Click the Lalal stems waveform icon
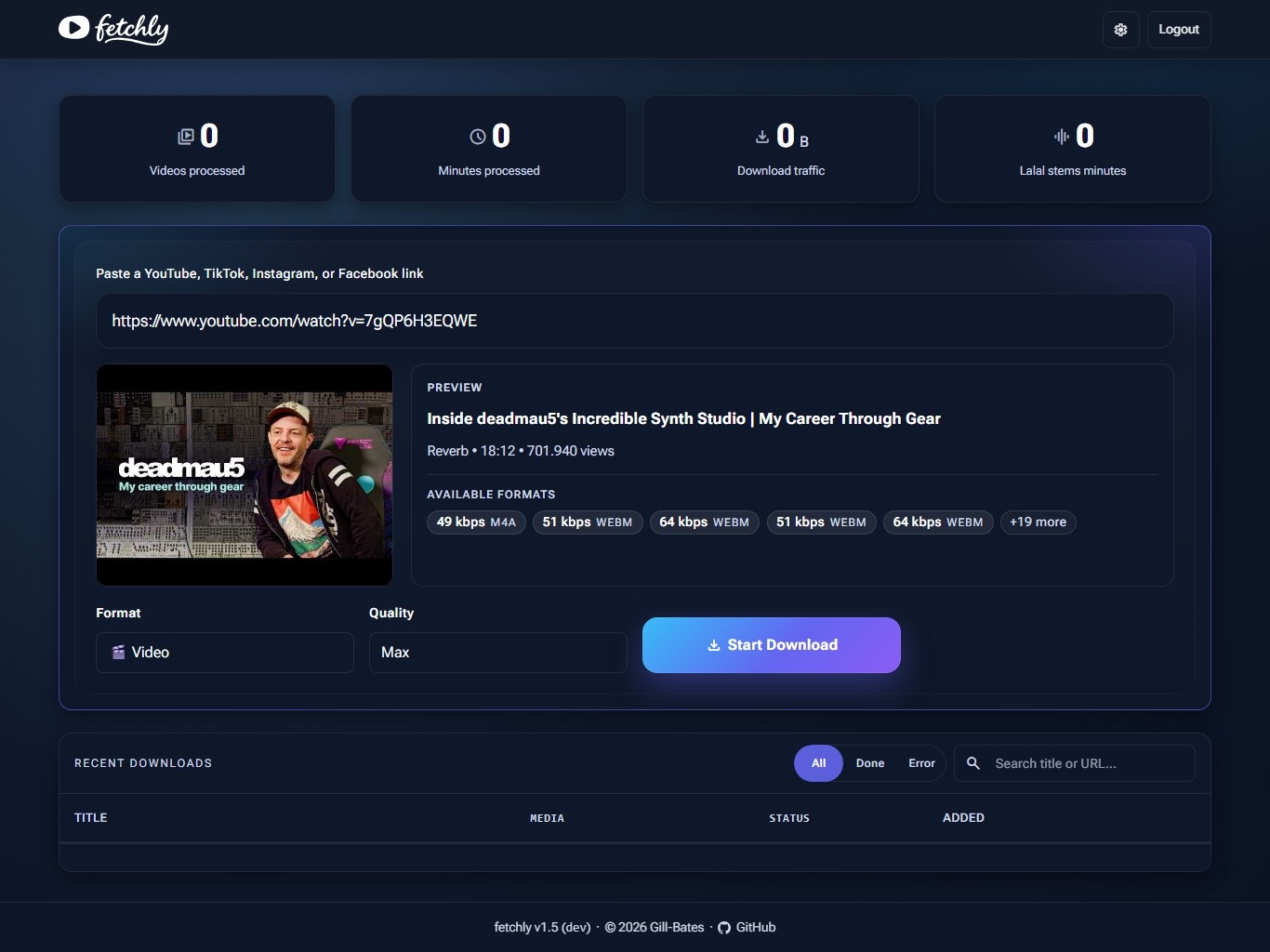This screenshot has height=952, width=1270. pos(1062,137)
